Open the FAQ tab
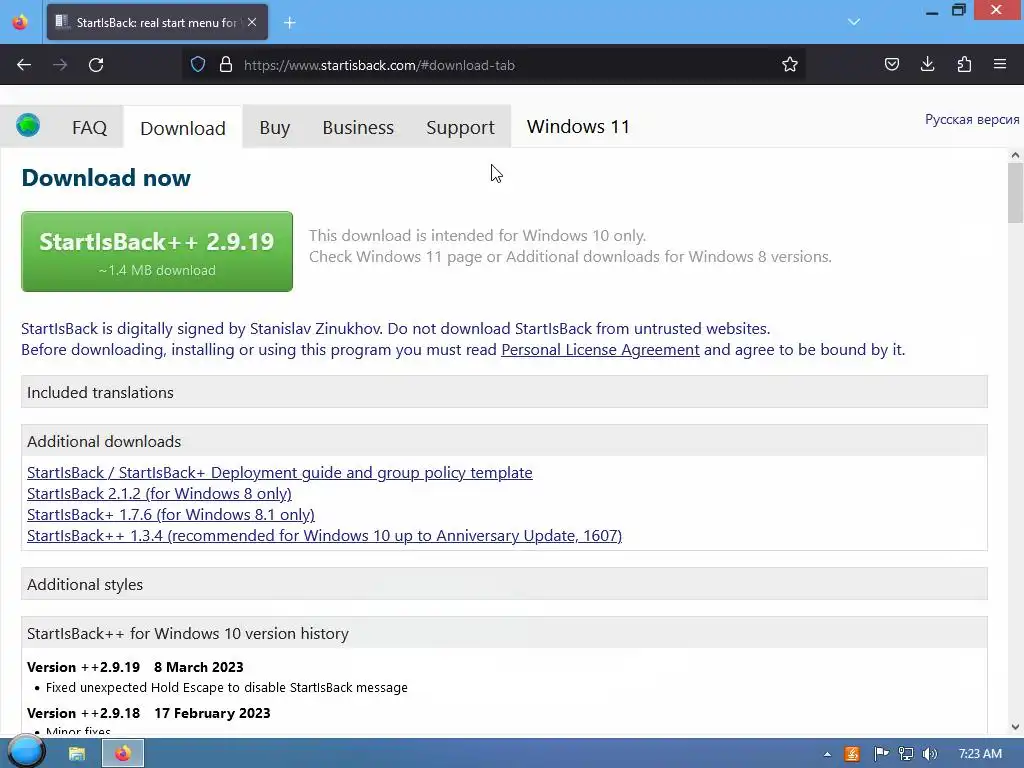Screen dimensions: 1024x768 point(89,127)
